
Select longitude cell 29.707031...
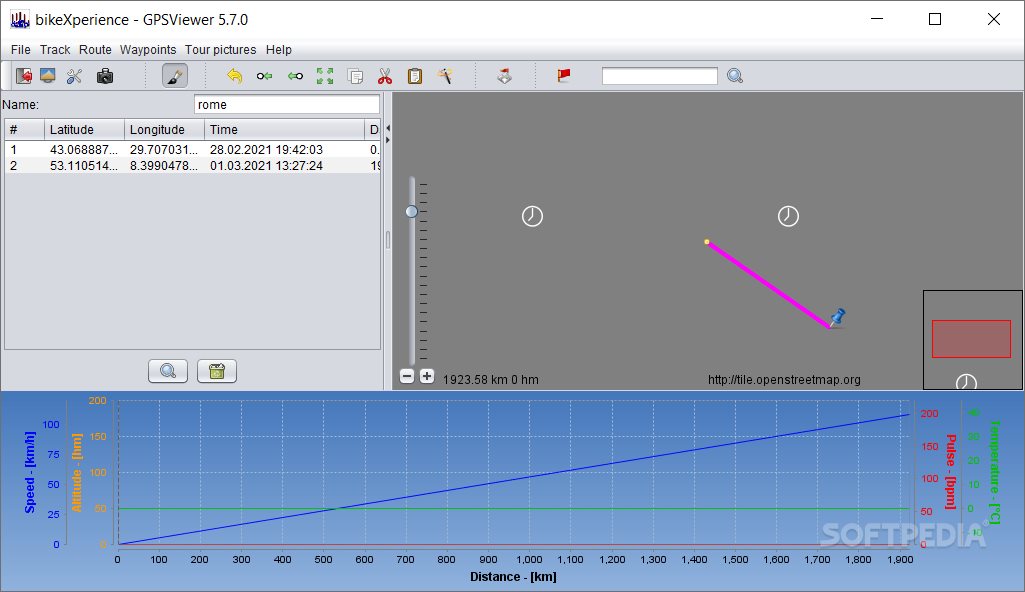pyautogui.click(x=165, y=150)
